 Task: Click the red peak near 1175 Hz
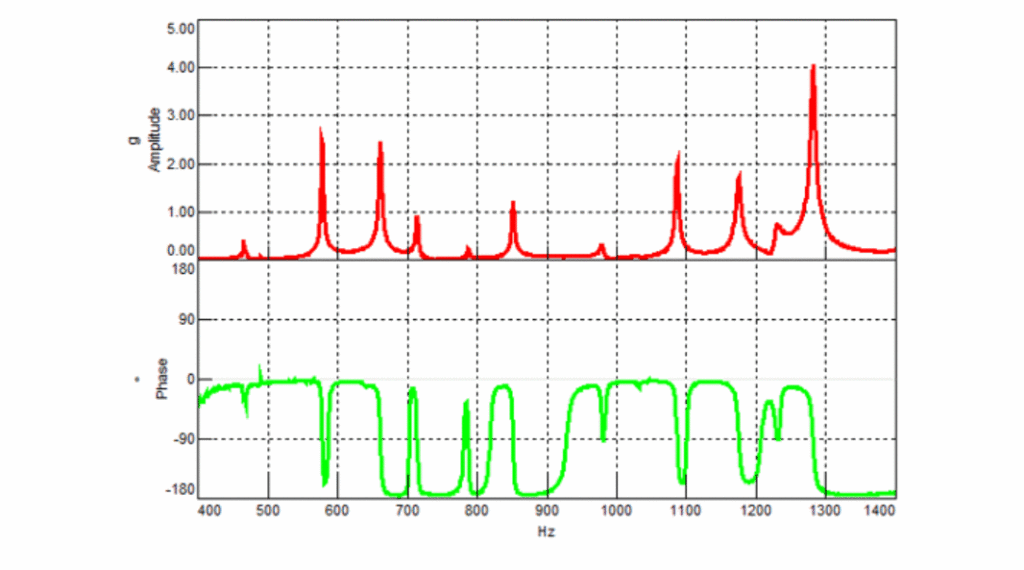point(739,177)
